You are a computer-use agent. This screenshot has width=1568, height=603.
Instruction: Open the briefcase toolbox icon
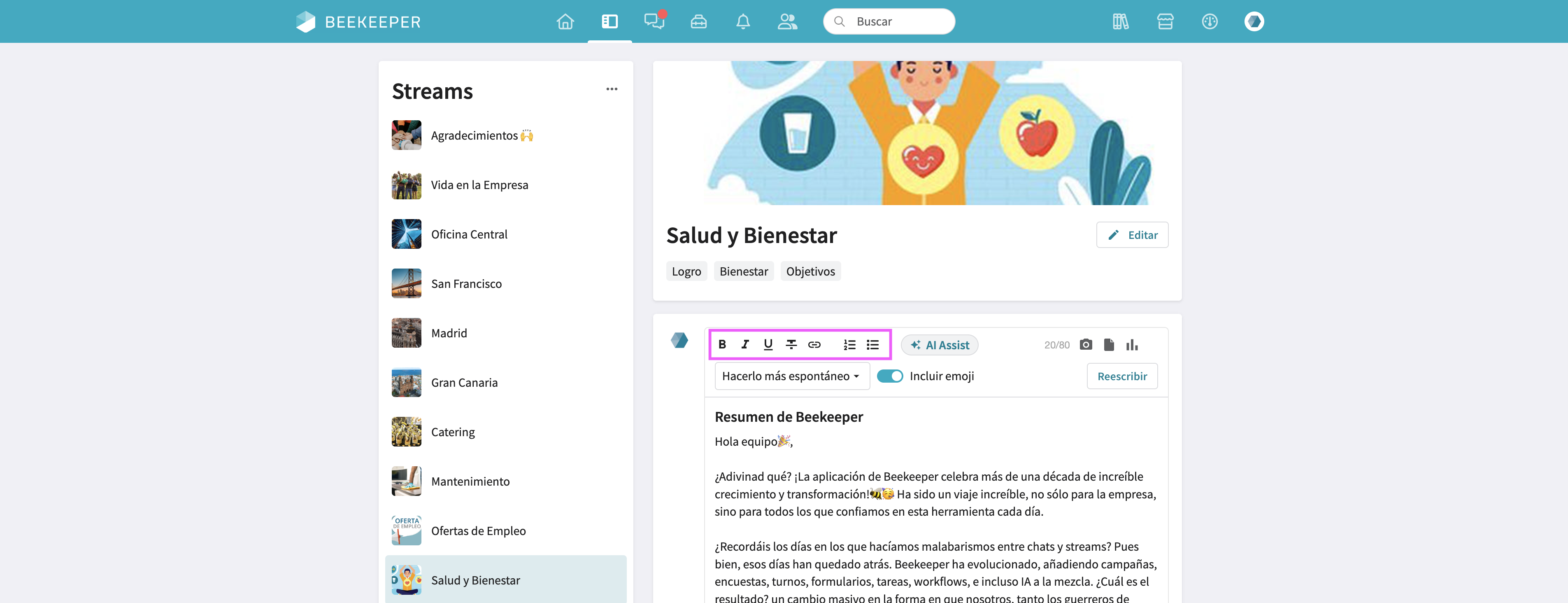pyautogui.click(x=698, y=21)
